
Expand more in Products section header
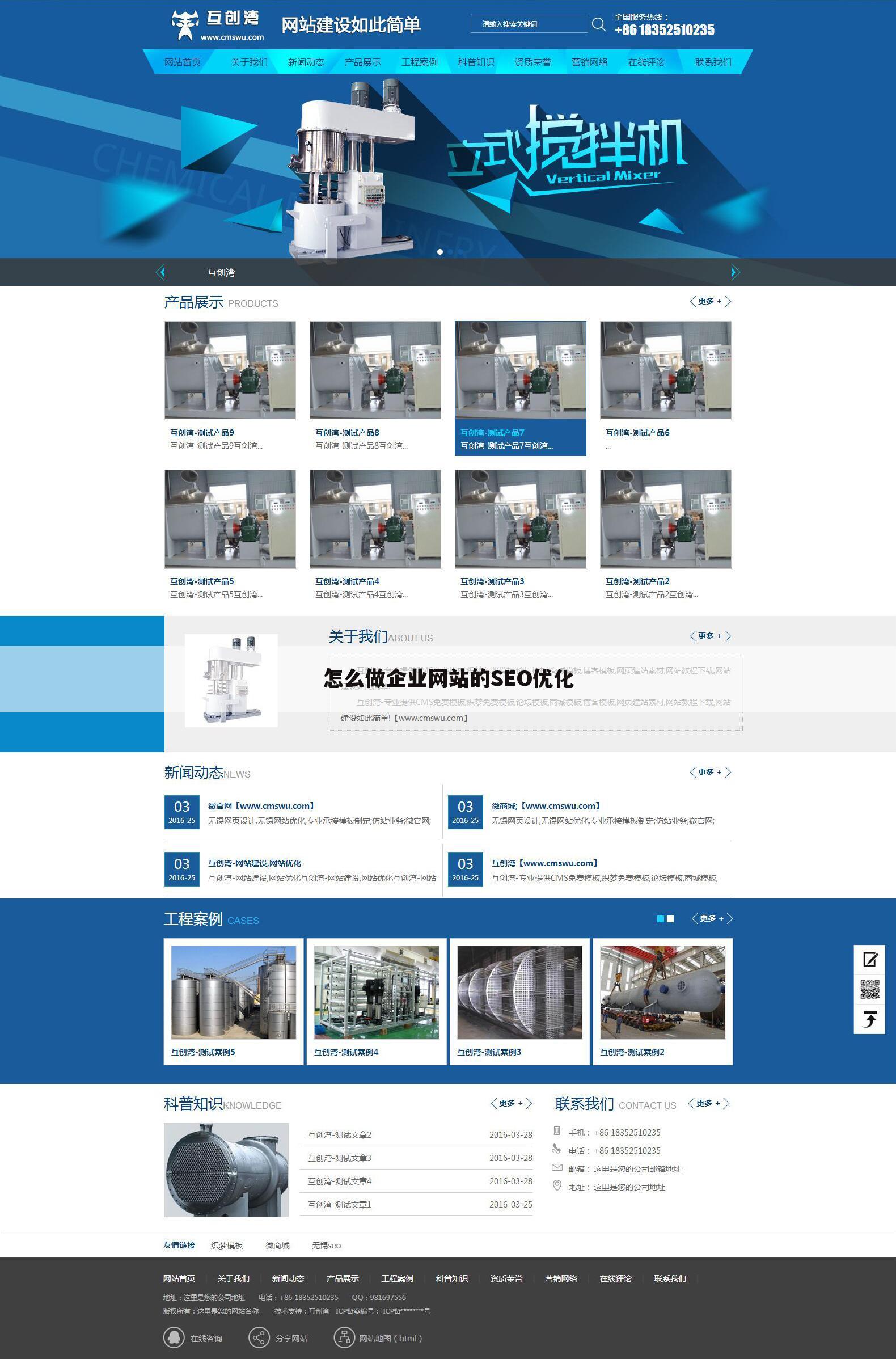pos(710,301)
